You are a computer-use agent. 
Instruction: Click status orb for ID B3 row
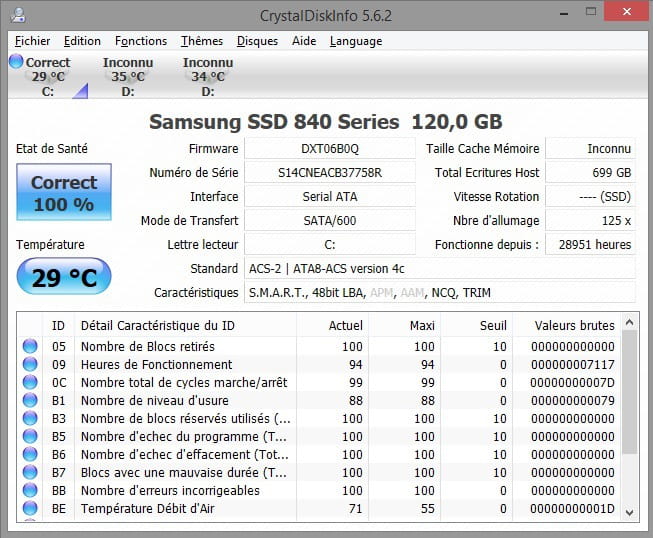point(30,418)
